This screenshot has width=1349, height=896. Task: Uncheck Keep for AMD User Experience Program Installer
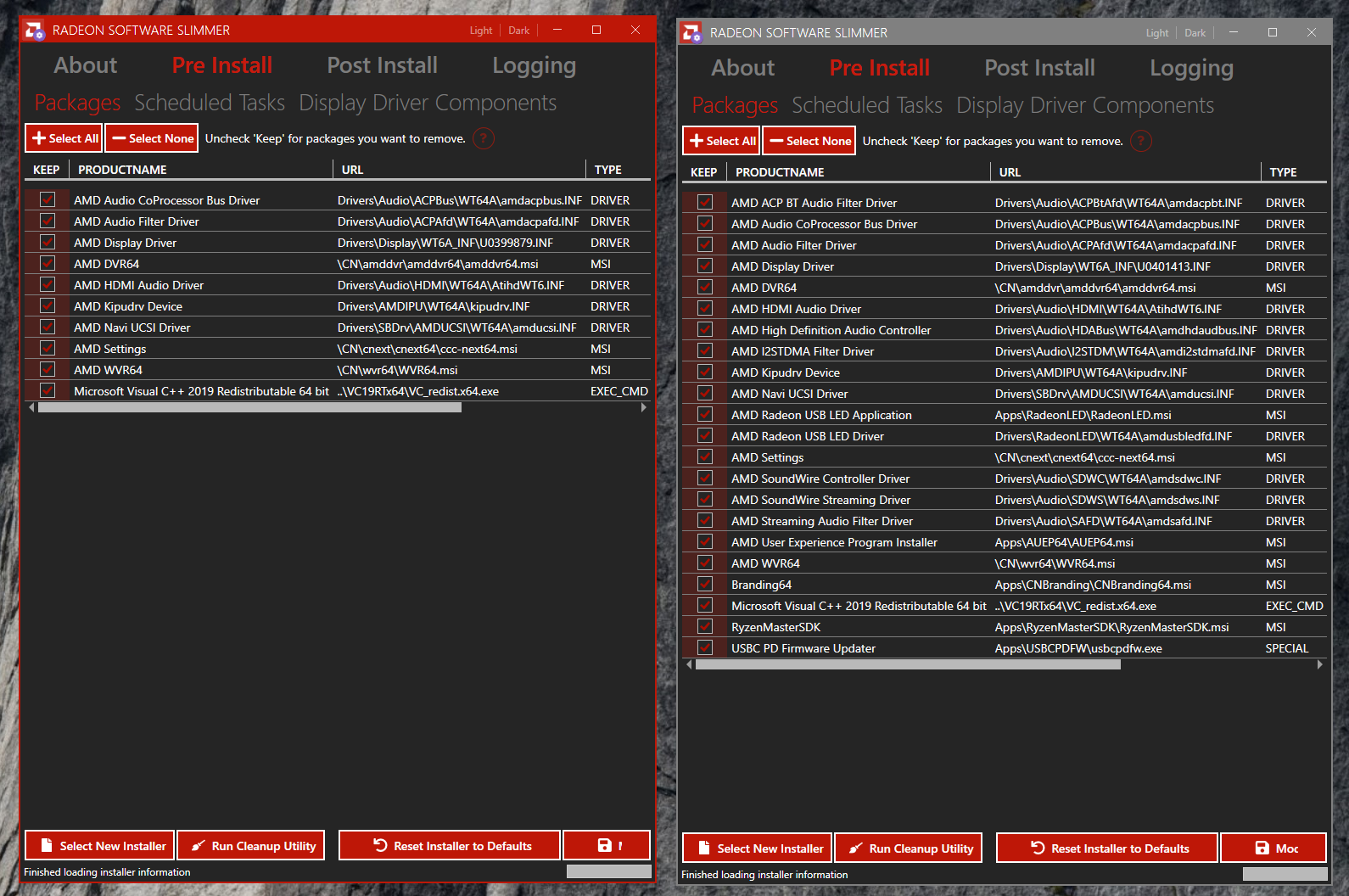click(x=705, y=541)
